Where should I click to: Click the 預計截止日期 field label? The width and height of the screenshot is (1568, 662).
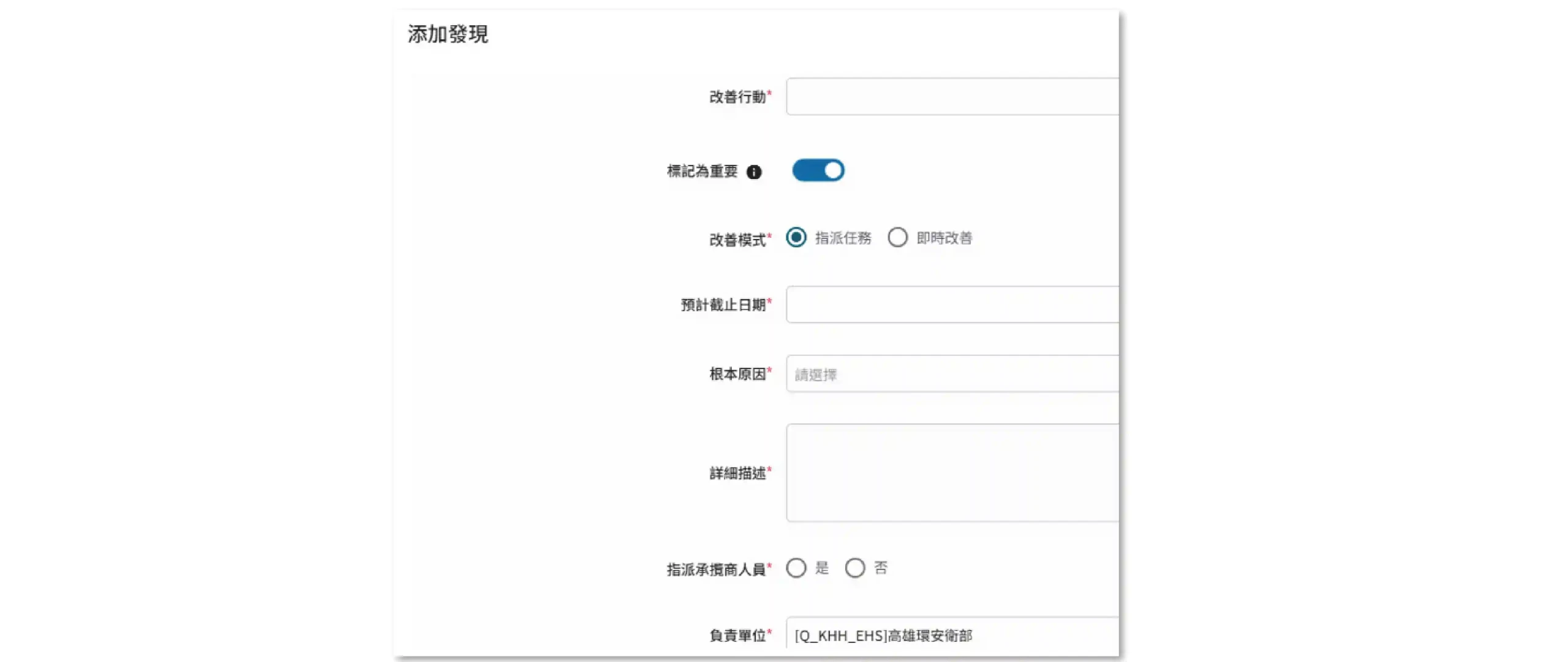coord(723,305)
